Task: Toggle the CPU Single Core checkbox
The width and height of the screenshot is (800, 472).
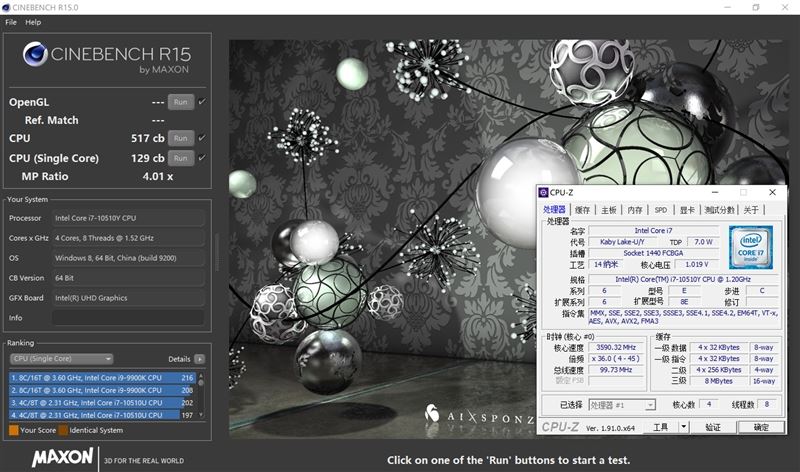Action: [x=202, y=158]
